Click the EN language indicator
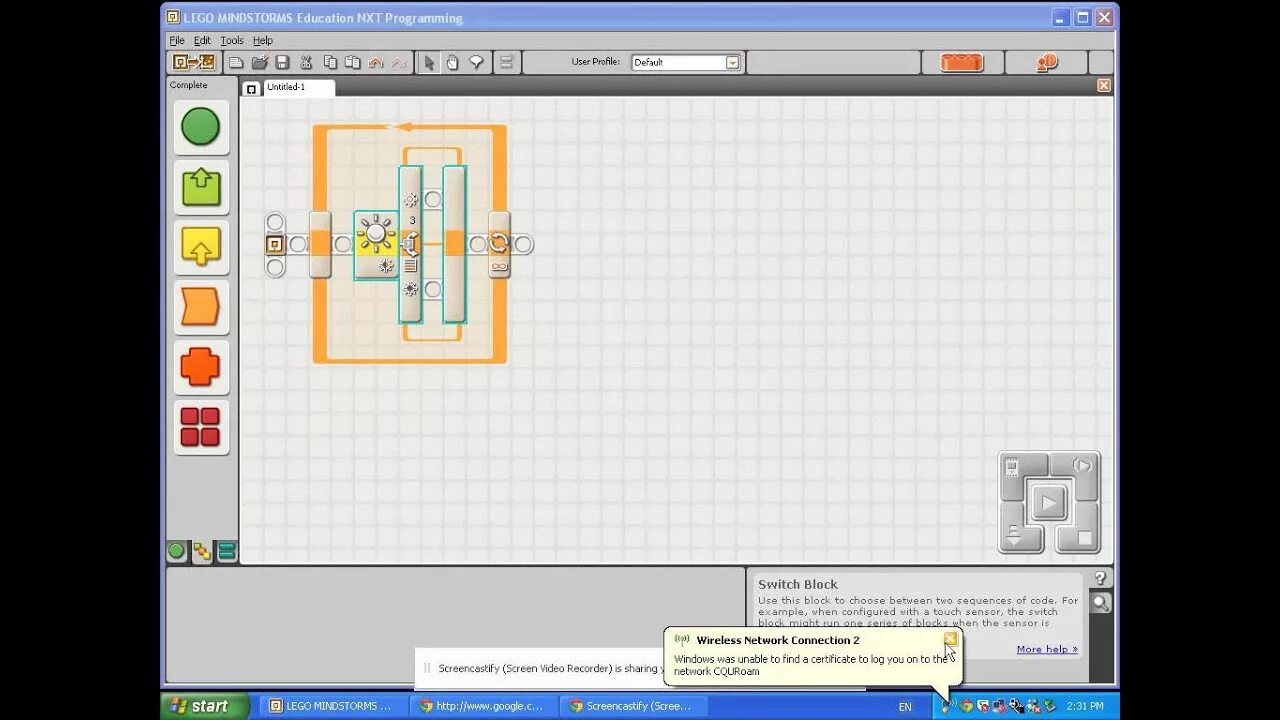This screenshot has width=1280, height=720. (905, 707)
